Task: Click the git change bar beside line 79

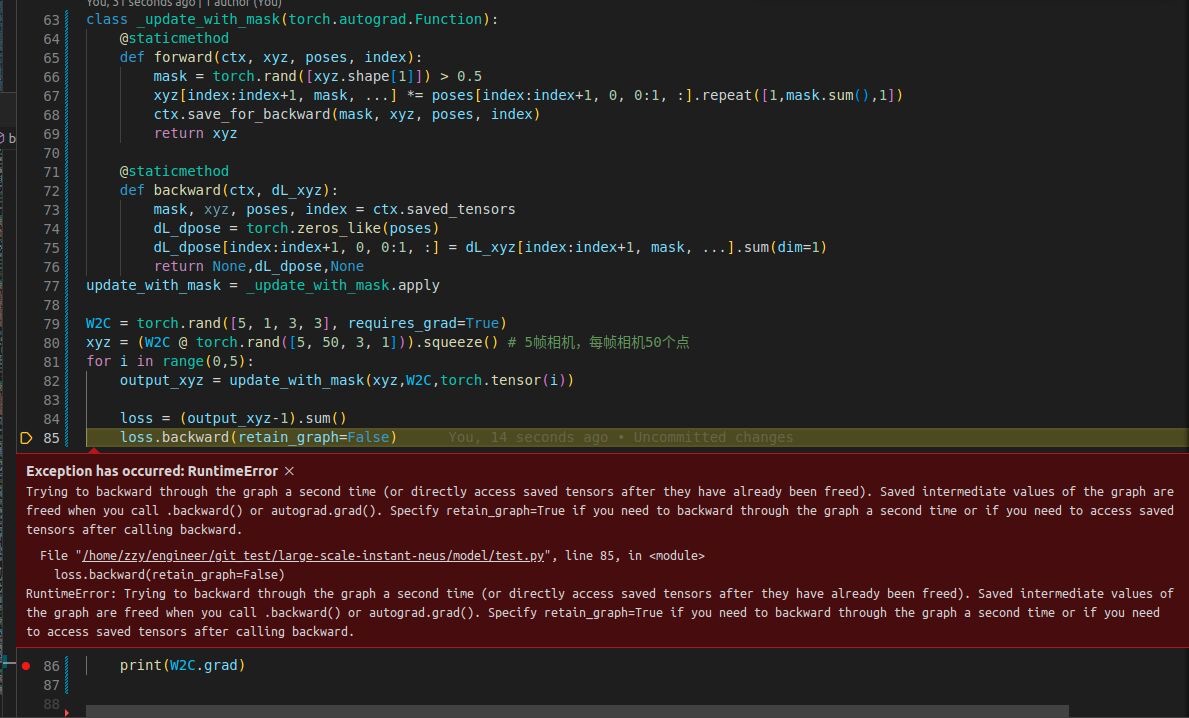Action: 69,323
